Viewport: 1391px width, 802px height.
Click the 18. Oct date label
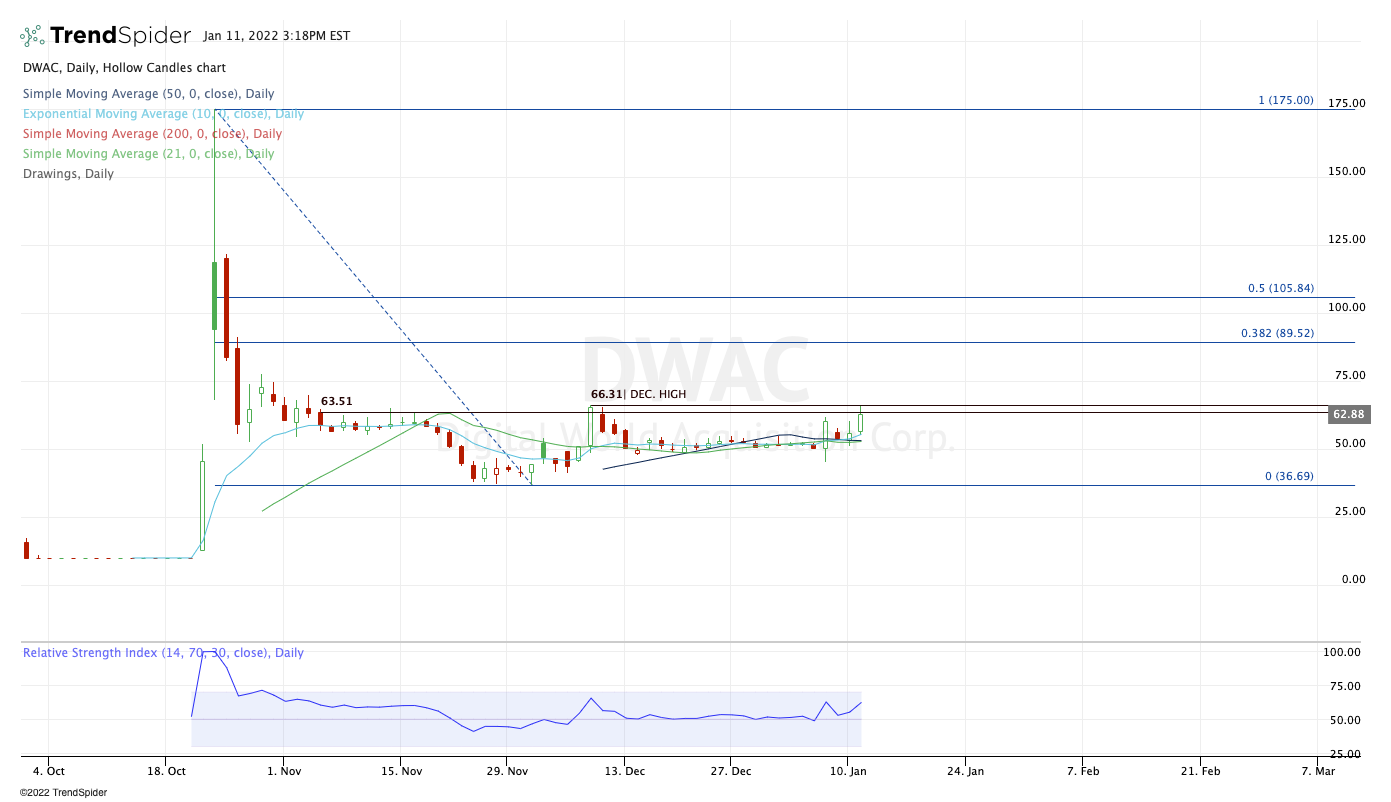(166, 771)
